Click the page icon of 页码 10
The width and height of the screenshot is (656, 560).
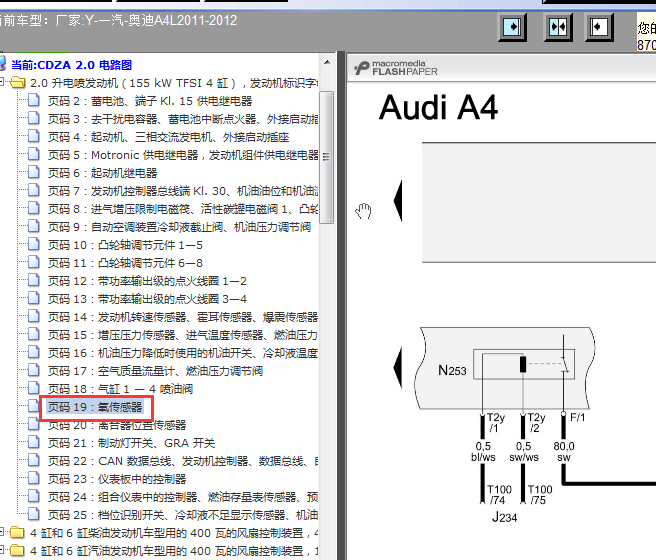point(33,245)
